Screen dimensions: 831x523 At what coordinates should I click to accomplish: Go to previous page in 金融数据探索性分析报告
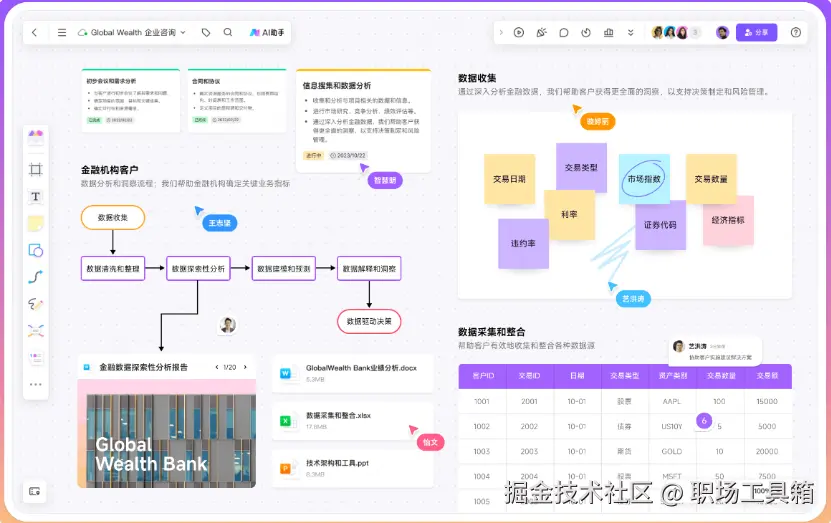(x=217, y=367)
